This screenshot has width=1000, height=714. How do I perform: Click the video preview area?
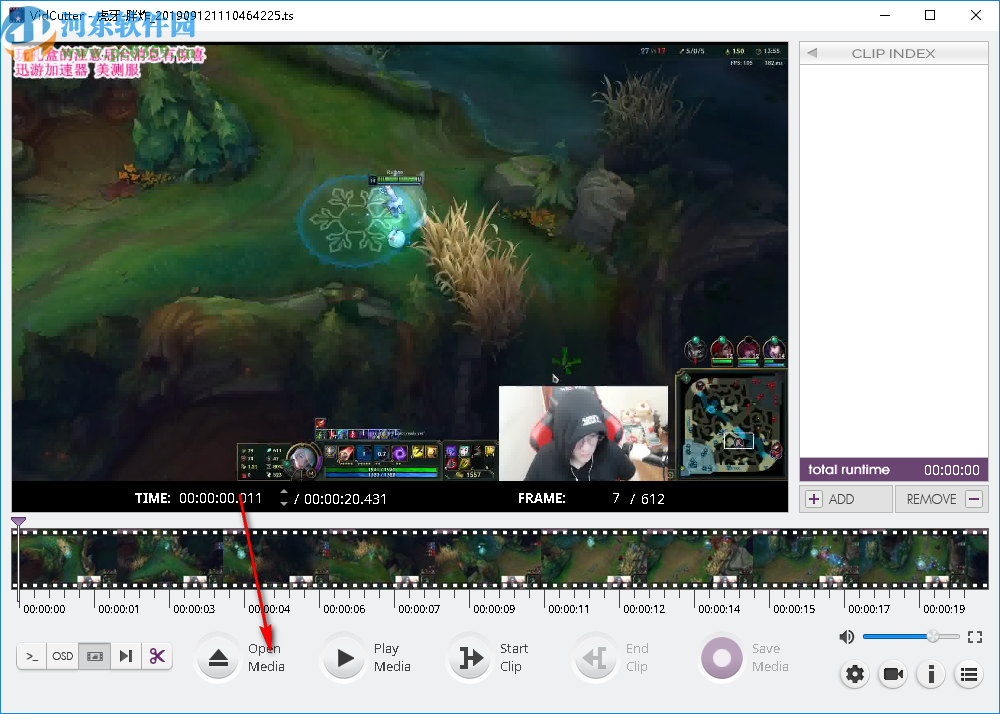(400, 261)
